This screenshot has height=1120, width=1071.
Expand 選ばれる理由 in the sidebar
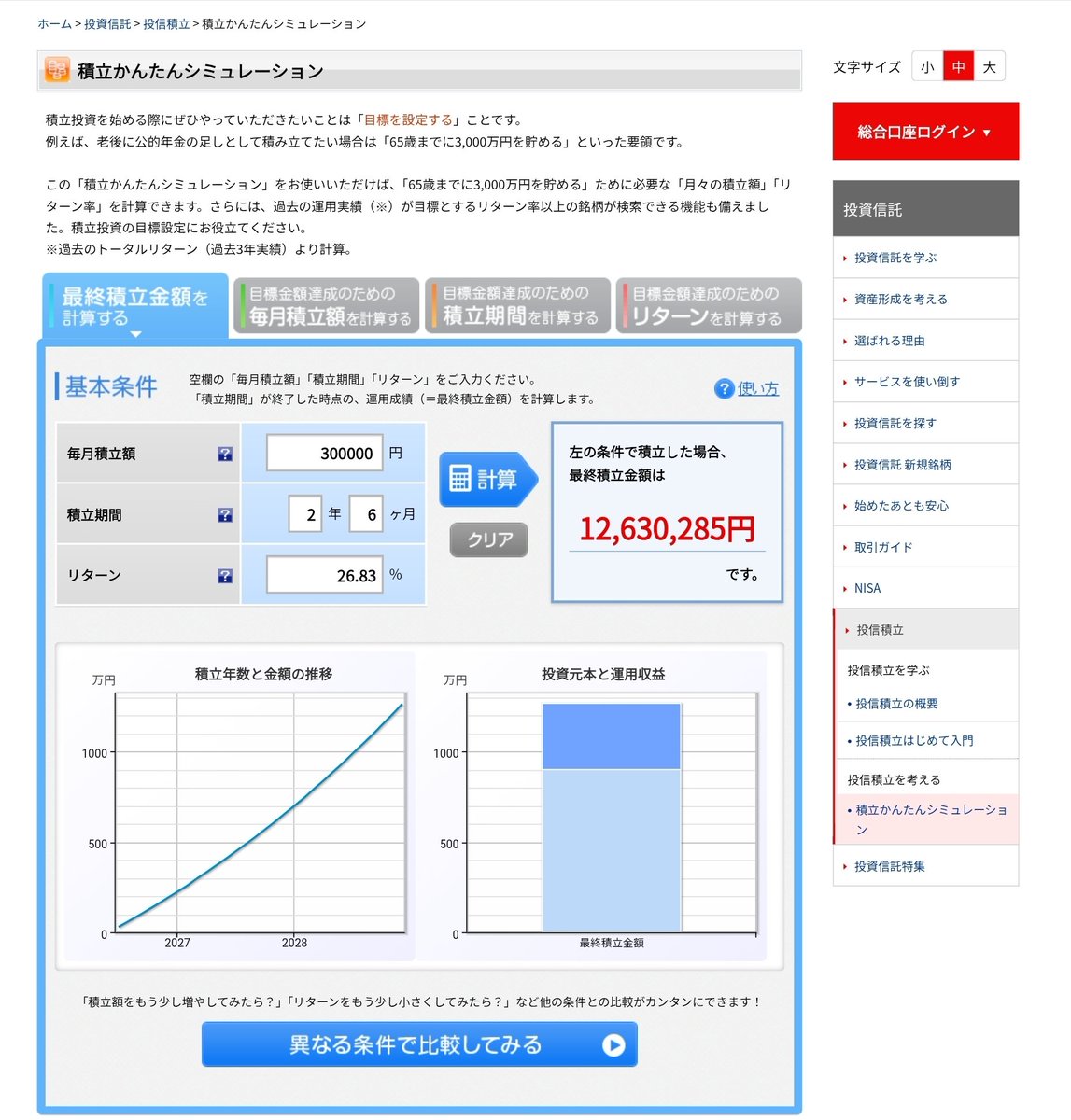925,341
